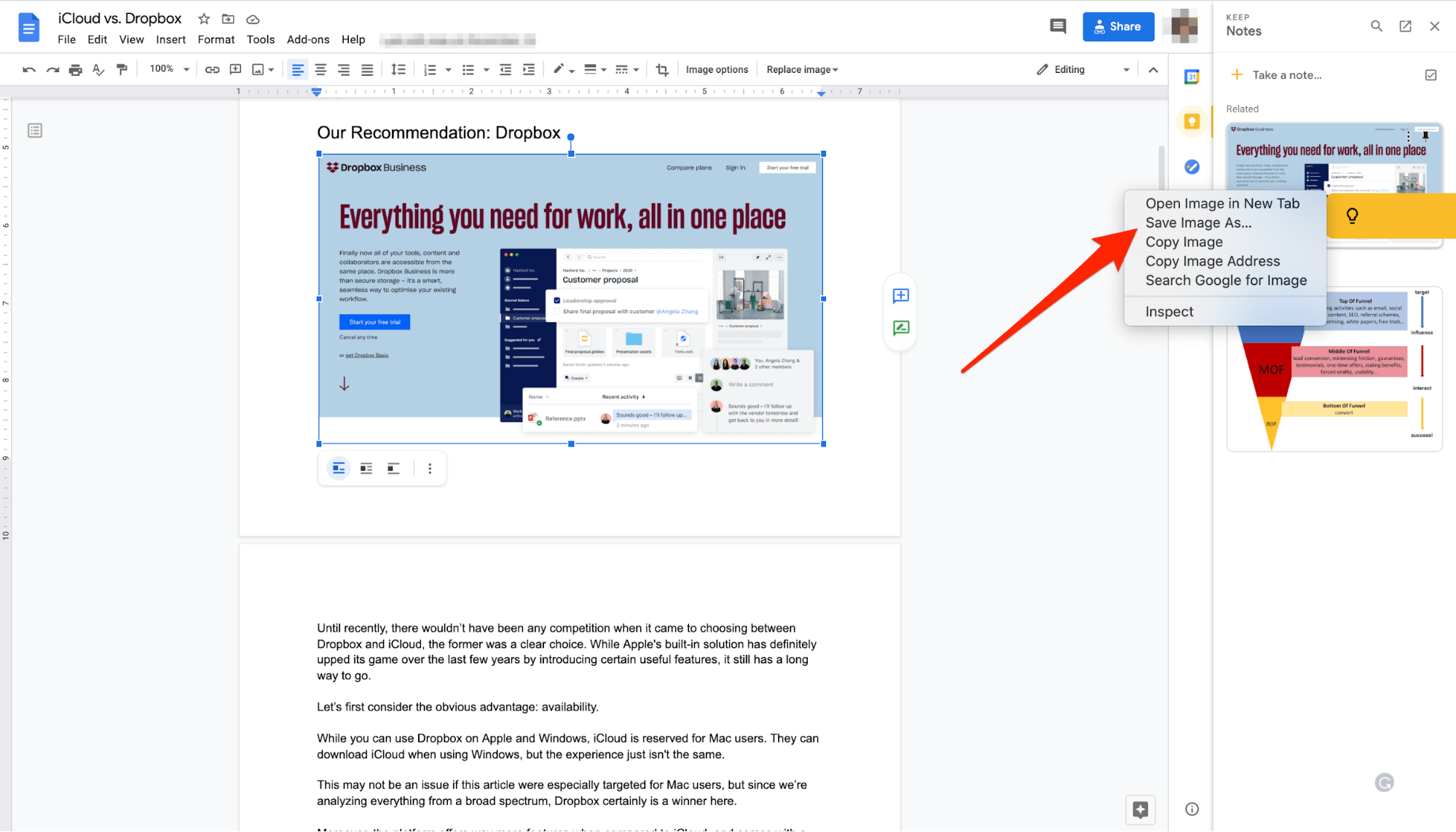Open the Crop image tool
The height and width of the screenshot is (832, 1456).
[x=662, y=69]
